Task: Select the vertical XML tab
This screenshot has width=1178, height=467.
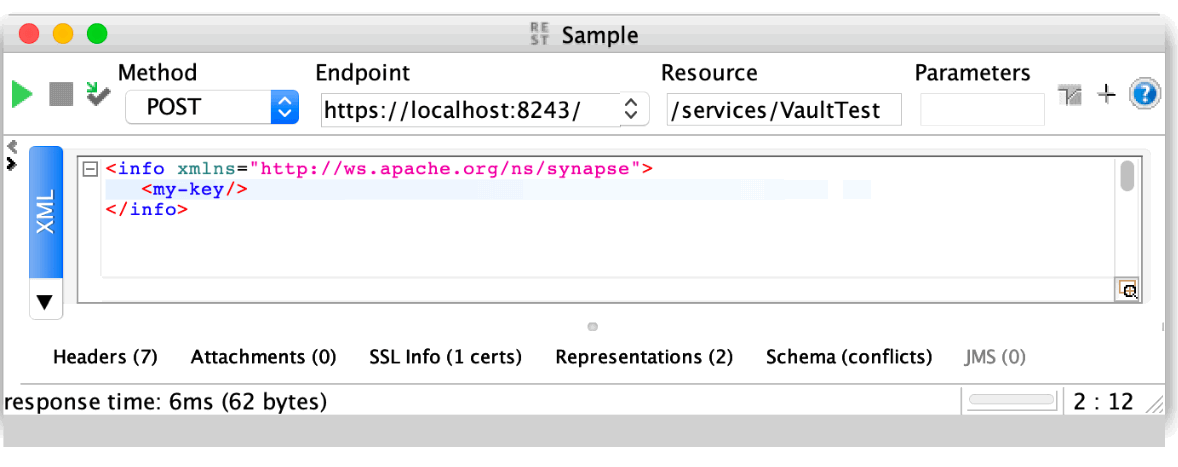Action: pos(45,212)
